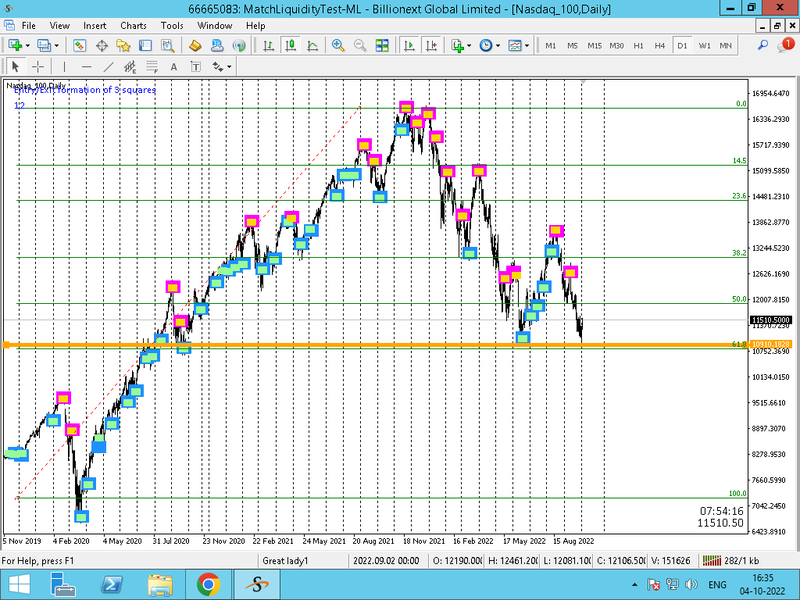
Task: Open the Profiles toolbar icon
Action: point(44,45)
